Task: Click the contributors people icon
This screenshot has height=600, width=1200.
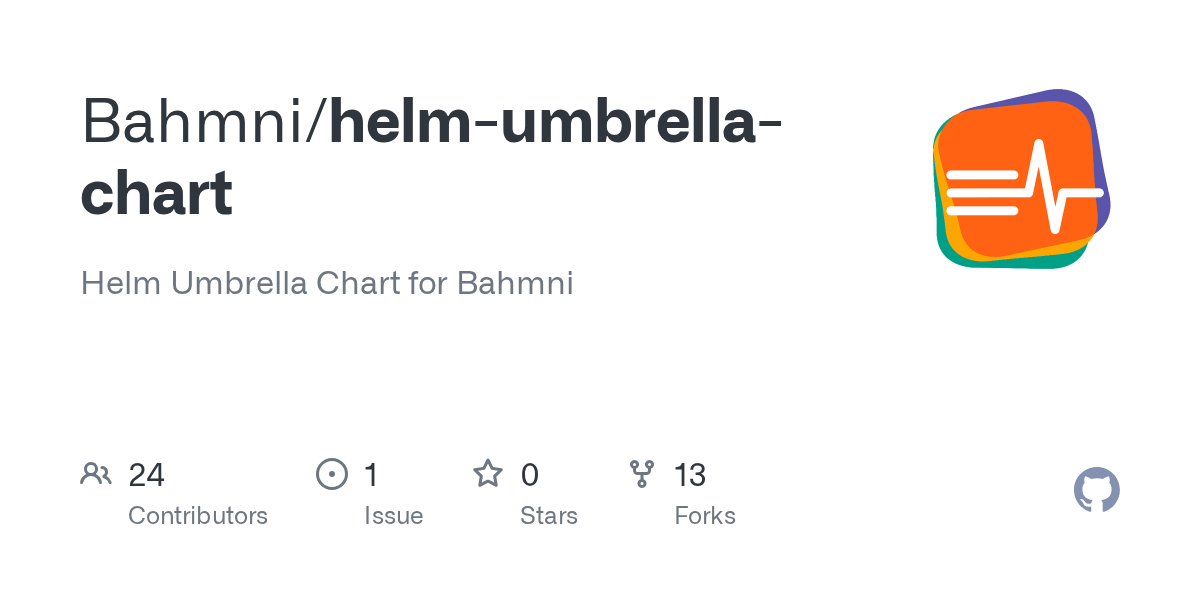Action: click(96, 474)
